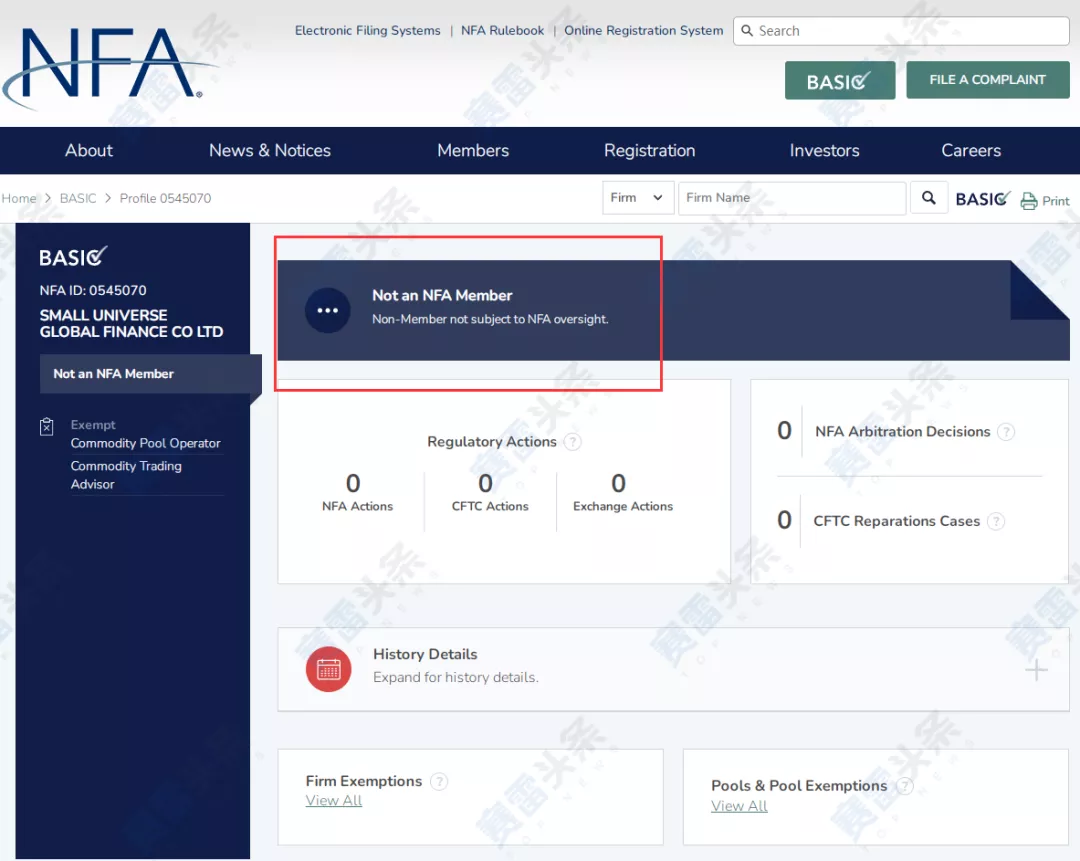Click SMALL UNIVERSE GLOBAL FINANCE CO LTD name
Image resolution: width=1080 pixels, height=861 pixels.
132,324
